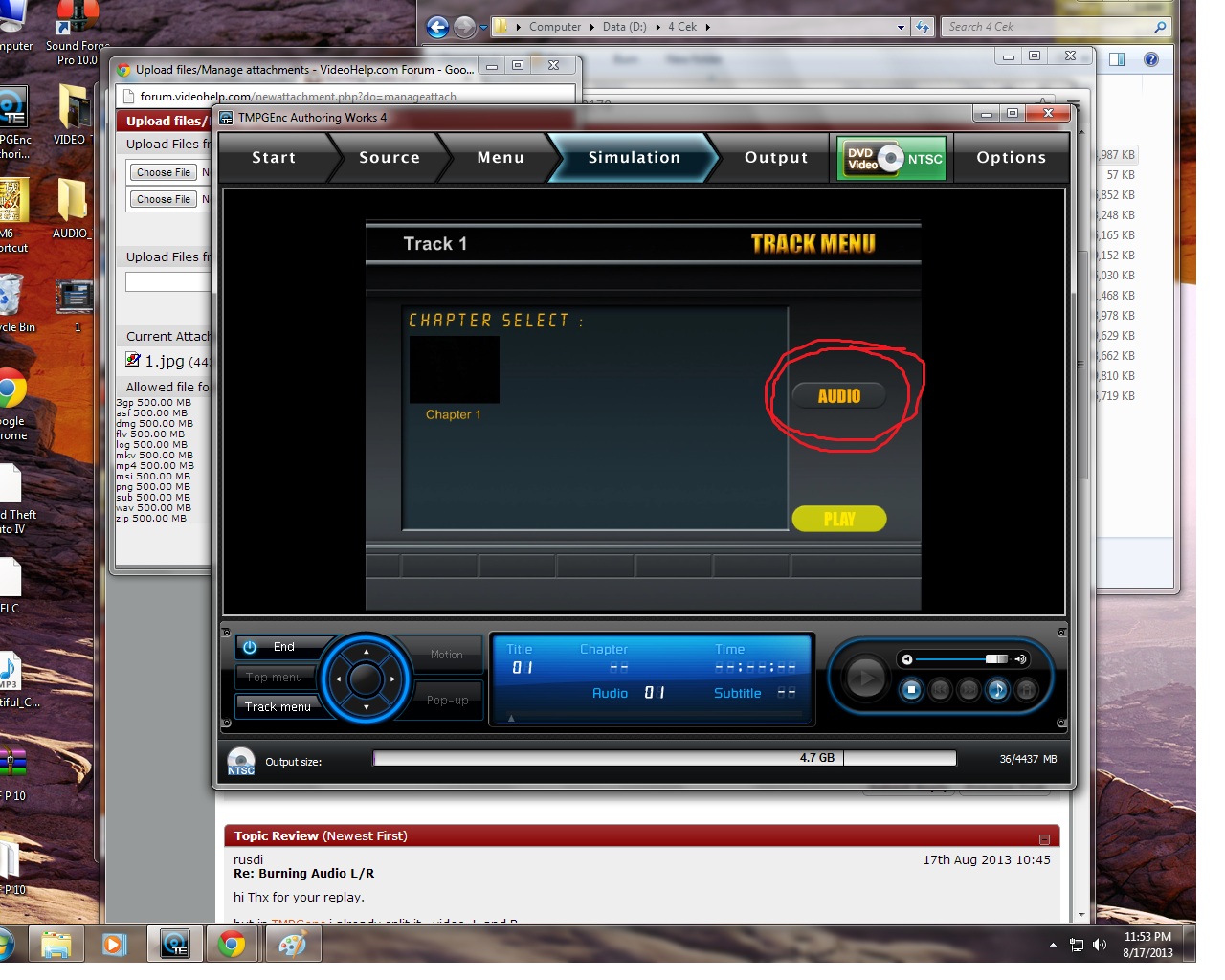Click the VIDEO_ folder on desktop

(x=72, y=115)
